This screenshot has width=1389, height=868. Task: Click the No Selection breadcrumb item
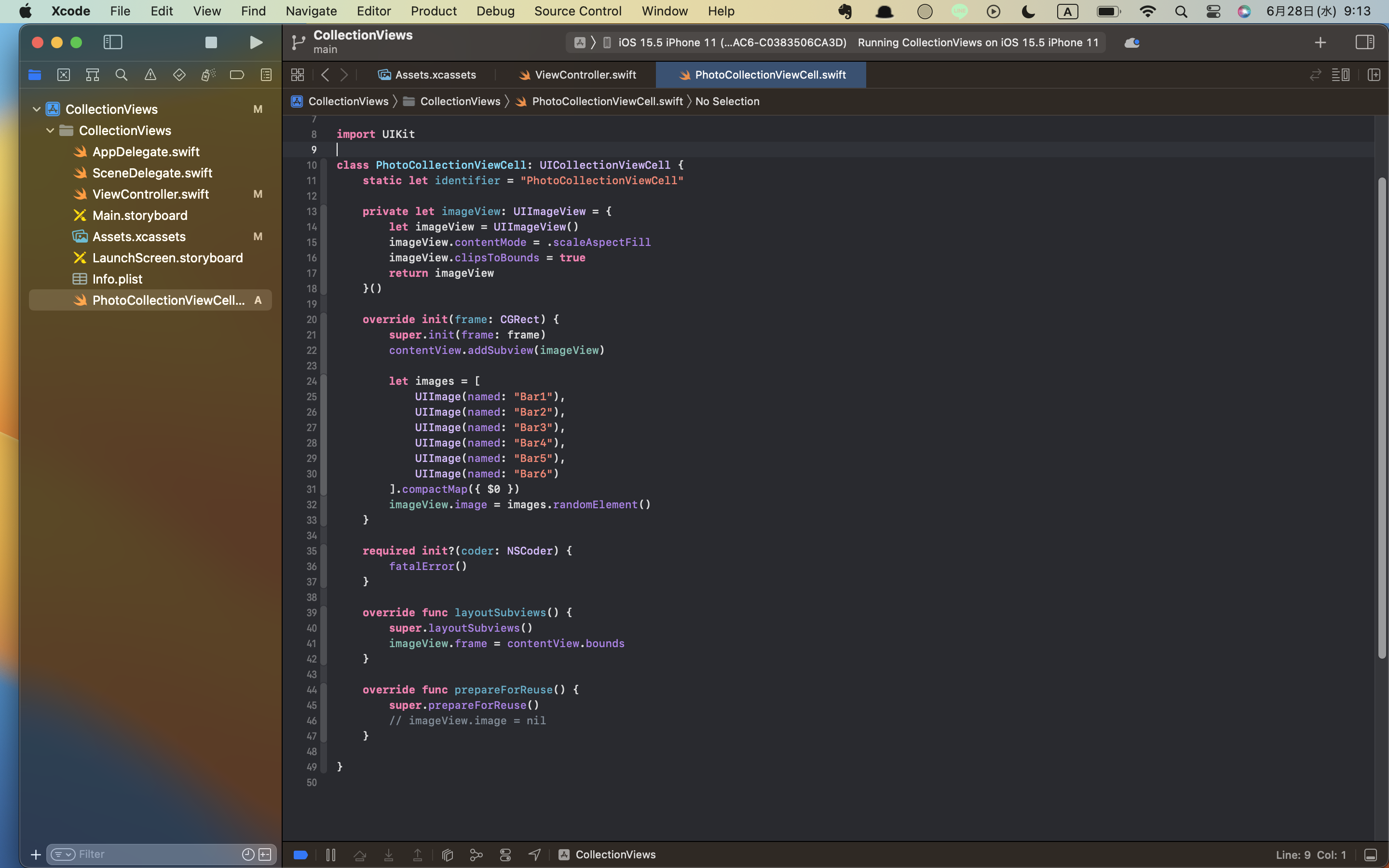pyautogui.click(x=727, y=101)
